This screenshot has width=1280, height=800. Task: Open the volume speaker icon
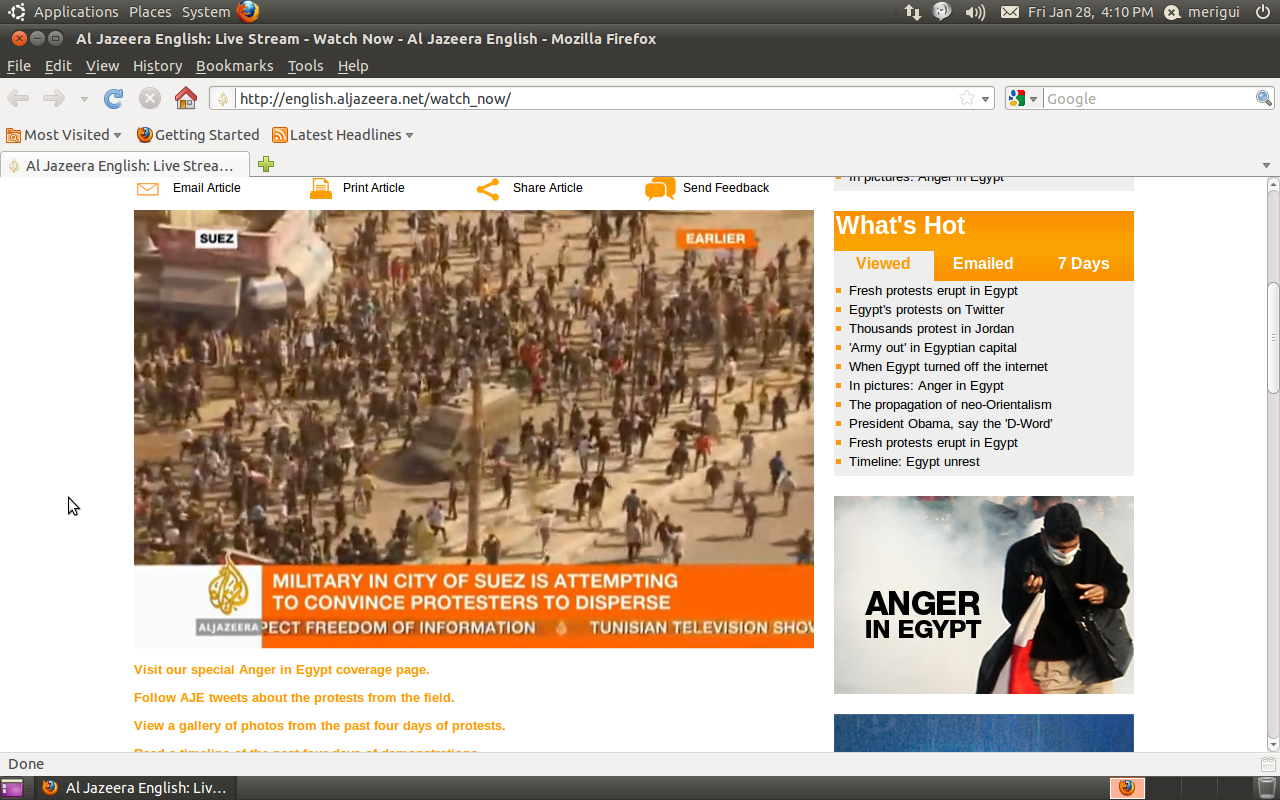click(975, 12)
